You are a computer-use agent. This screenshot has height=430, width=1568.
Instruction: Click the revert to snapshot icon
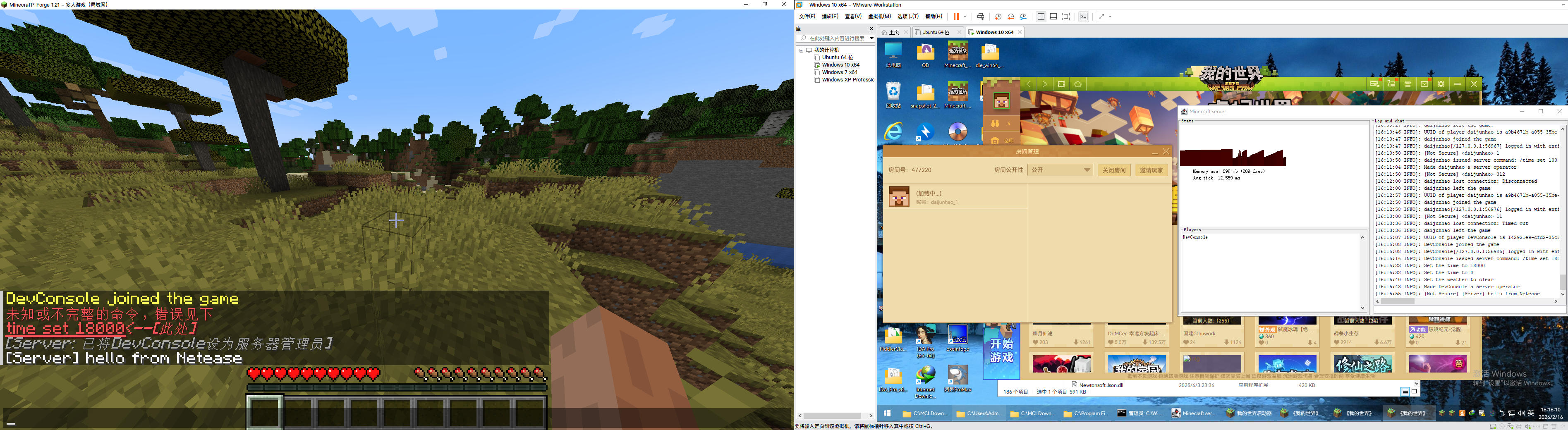pyautogui.click(x=1011, y=17)
